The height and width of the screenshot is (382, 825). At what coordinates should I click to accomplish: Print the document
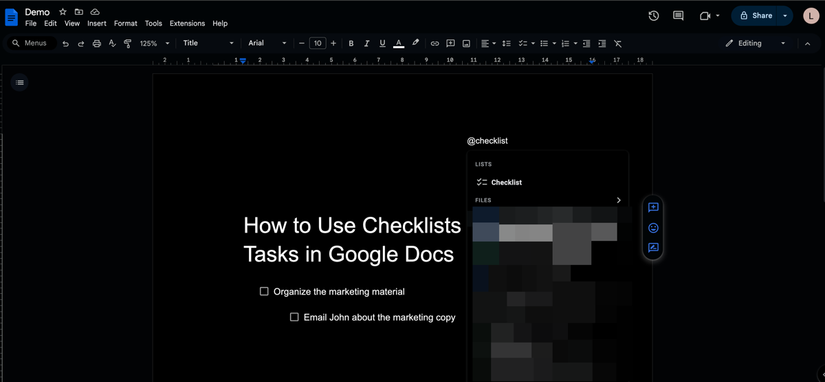97,44
